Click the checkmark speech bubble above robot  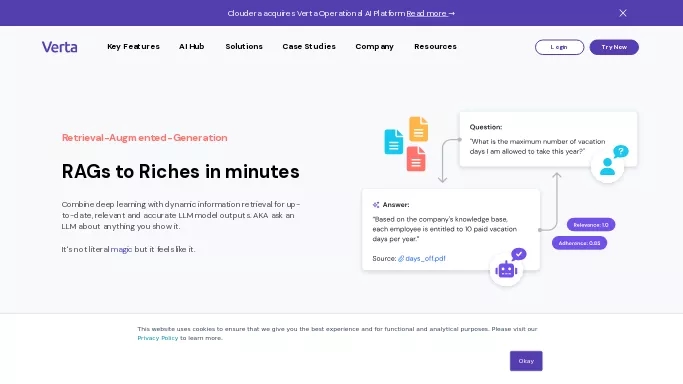click(x=518, y=254)
